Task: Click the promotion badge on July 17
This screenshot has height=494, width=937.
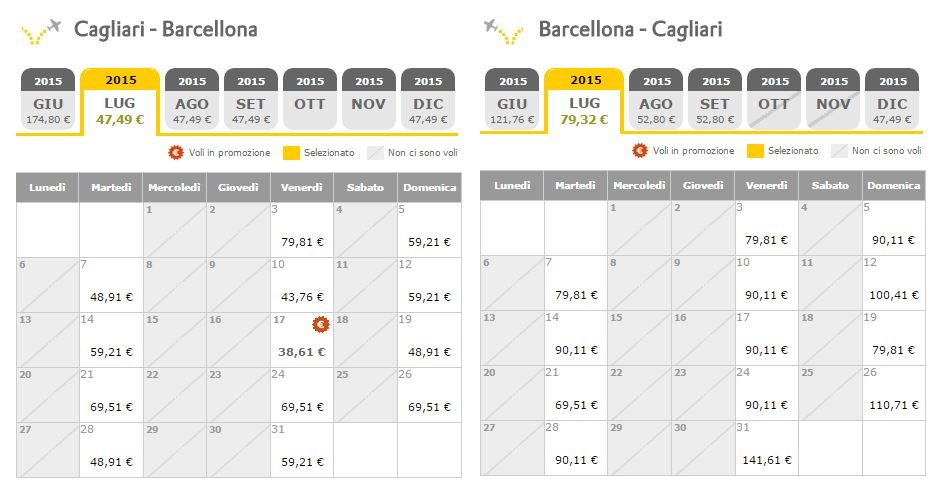Action: click(x=321, y=324)
